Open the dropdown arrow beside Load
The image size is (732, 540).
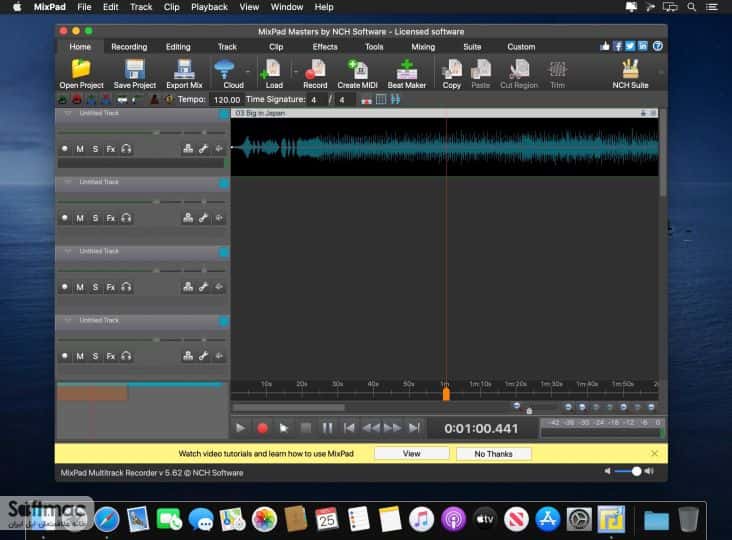tap(295, 72)
